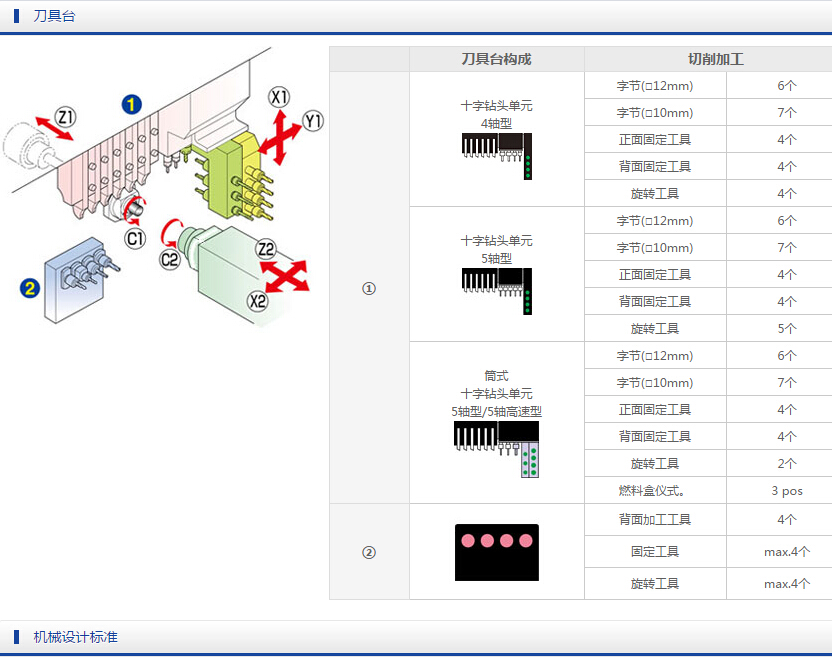This screenshot has width=832, height=661.
Task: Click the 背面加工工具 table cell
Action: coord(655,519)
